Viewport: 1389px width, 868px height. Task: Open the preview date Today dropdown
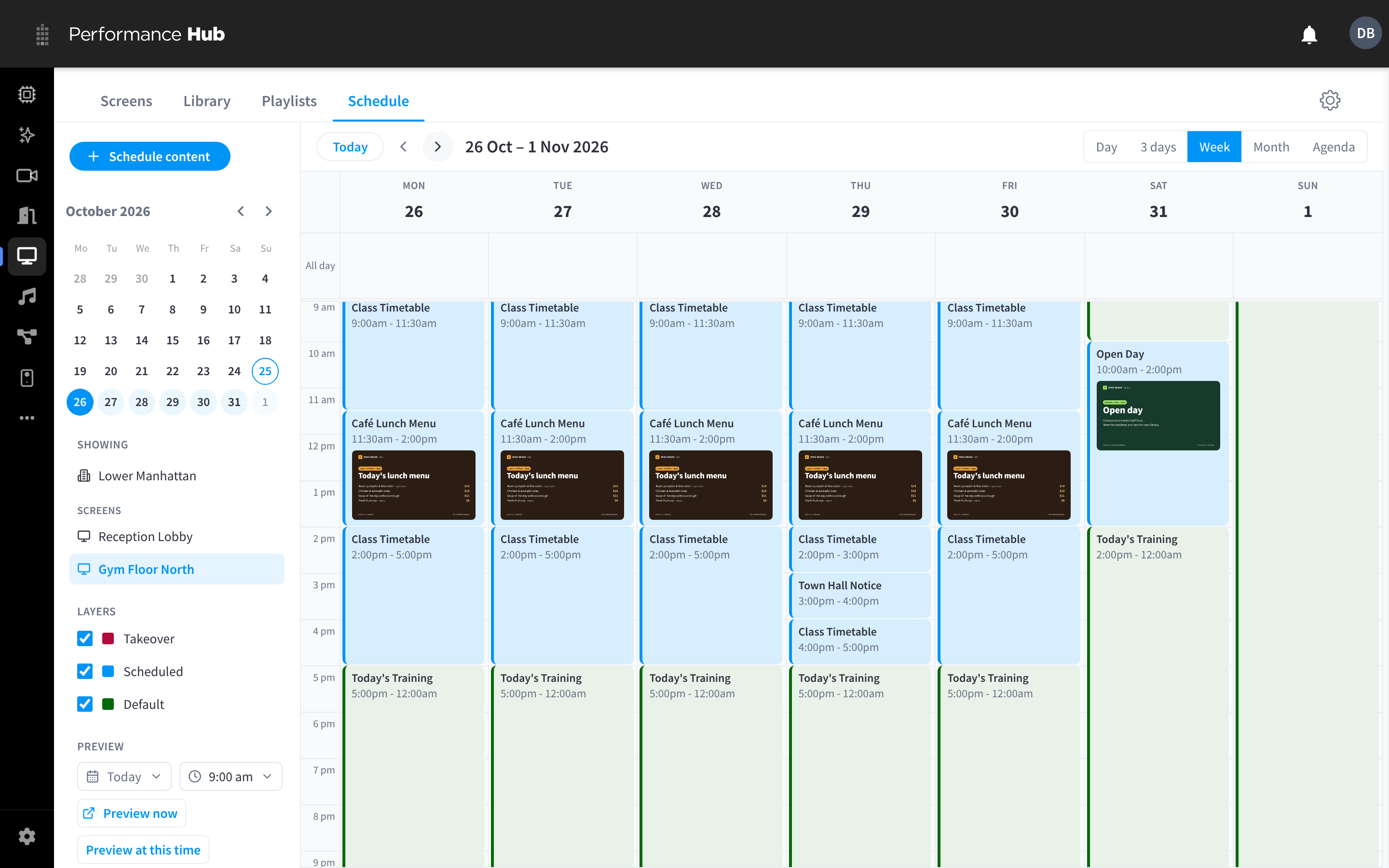[x=124, y=776]
